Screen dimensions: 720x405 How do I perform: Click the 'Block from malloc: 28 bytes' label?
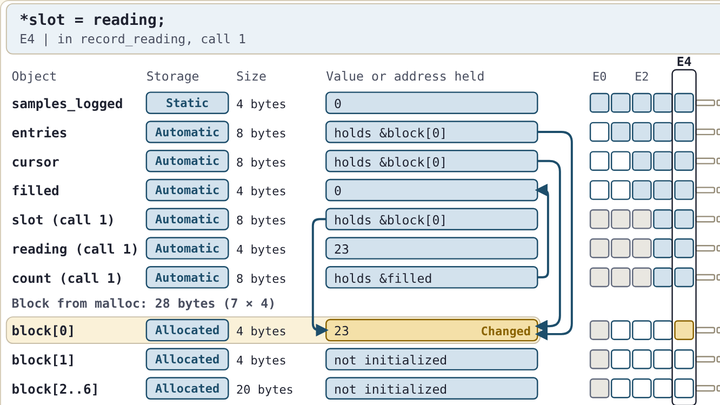pyautogui.click(x=143, y=304)
